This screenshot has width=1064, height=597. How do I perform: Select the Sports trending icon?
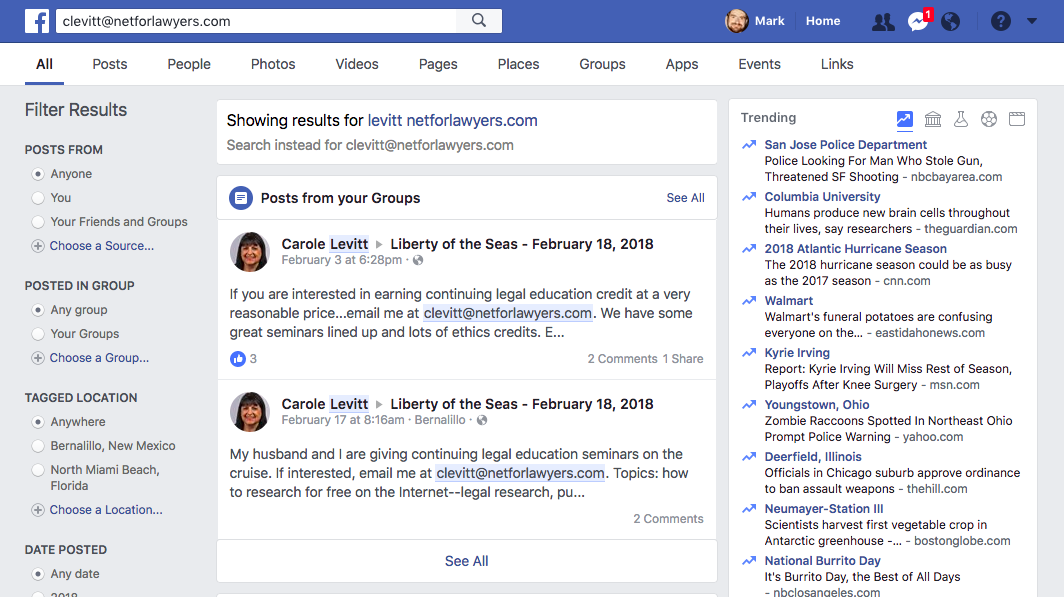(989, 119)
